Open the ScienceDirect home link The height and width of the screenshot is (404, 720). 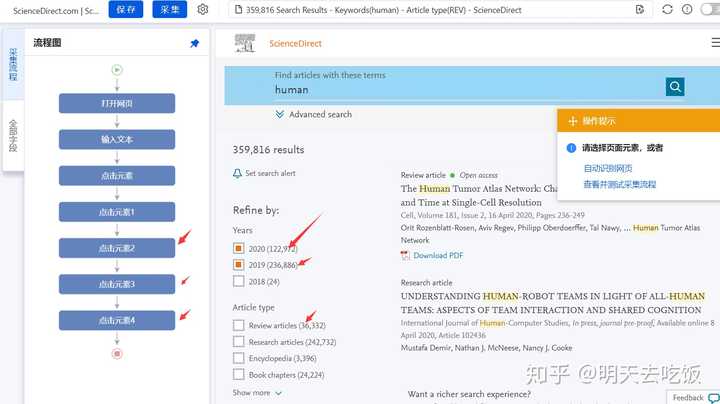[295, 43]
